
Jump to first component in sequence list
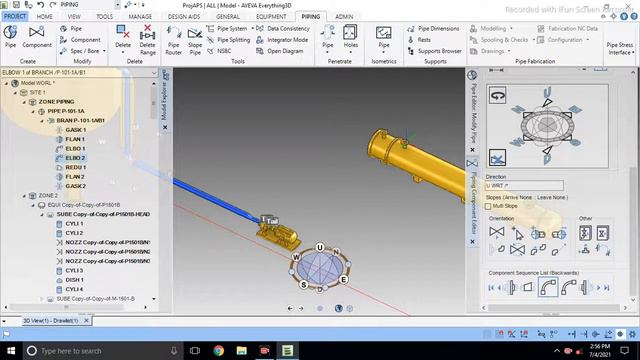tap(491, 288)
